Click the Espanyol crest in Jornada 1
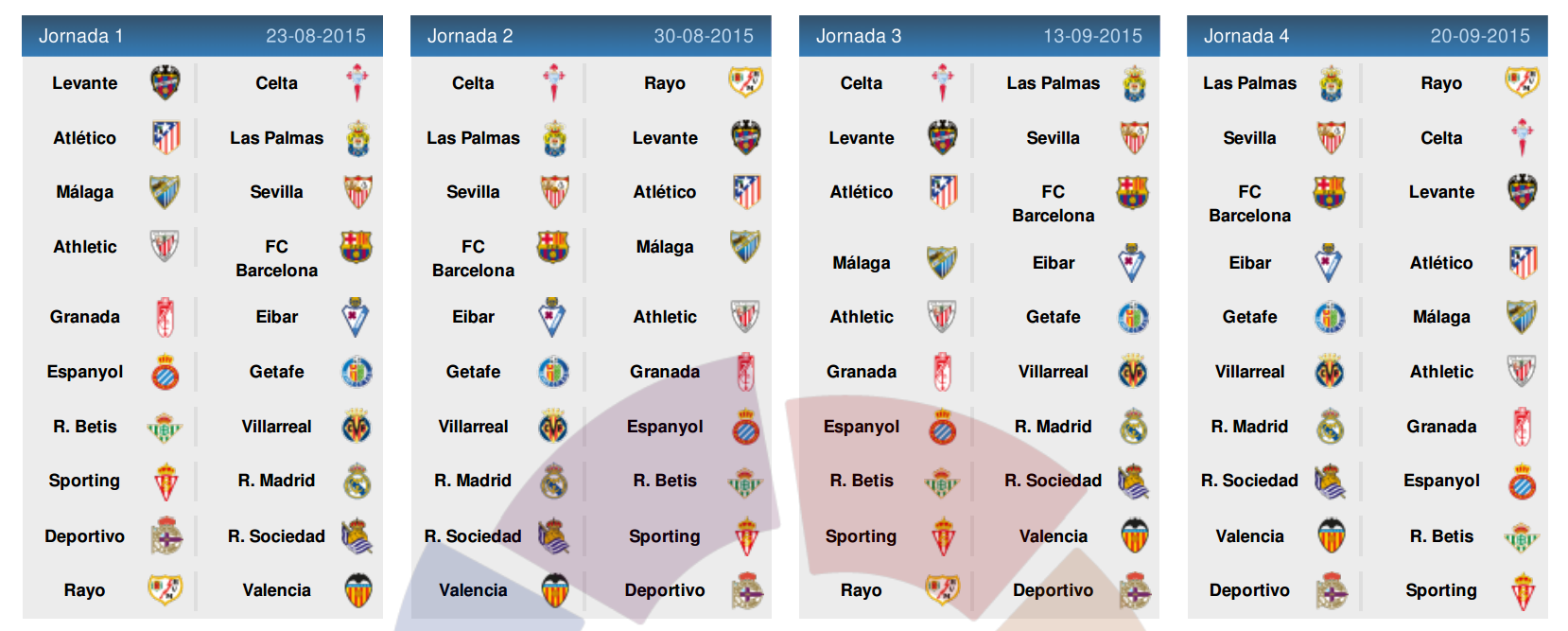The height and width of the screenshot is (631, 1568). (166, 373)
